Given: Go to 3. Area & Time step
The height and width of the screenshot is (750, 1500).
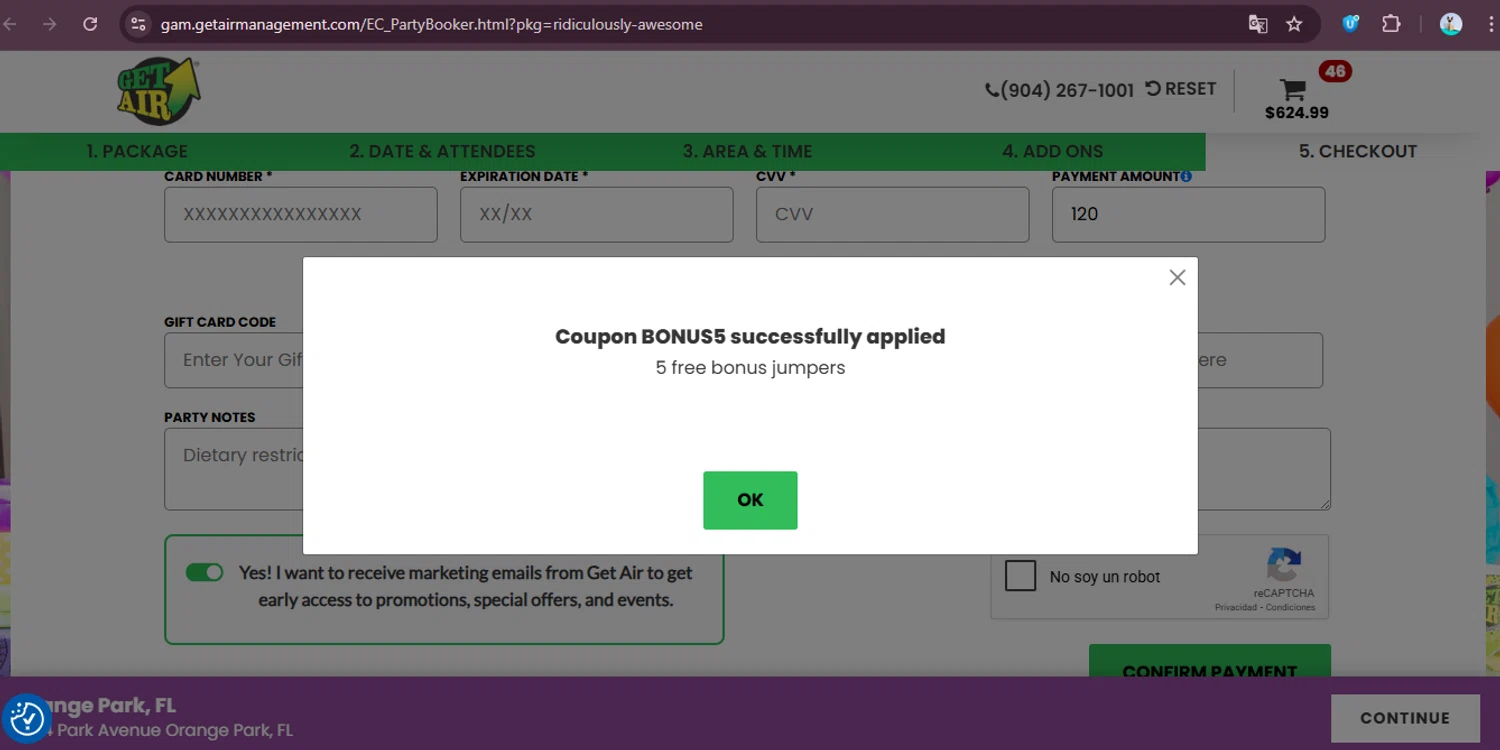Looking at the screenshot, I should point(747,151).
